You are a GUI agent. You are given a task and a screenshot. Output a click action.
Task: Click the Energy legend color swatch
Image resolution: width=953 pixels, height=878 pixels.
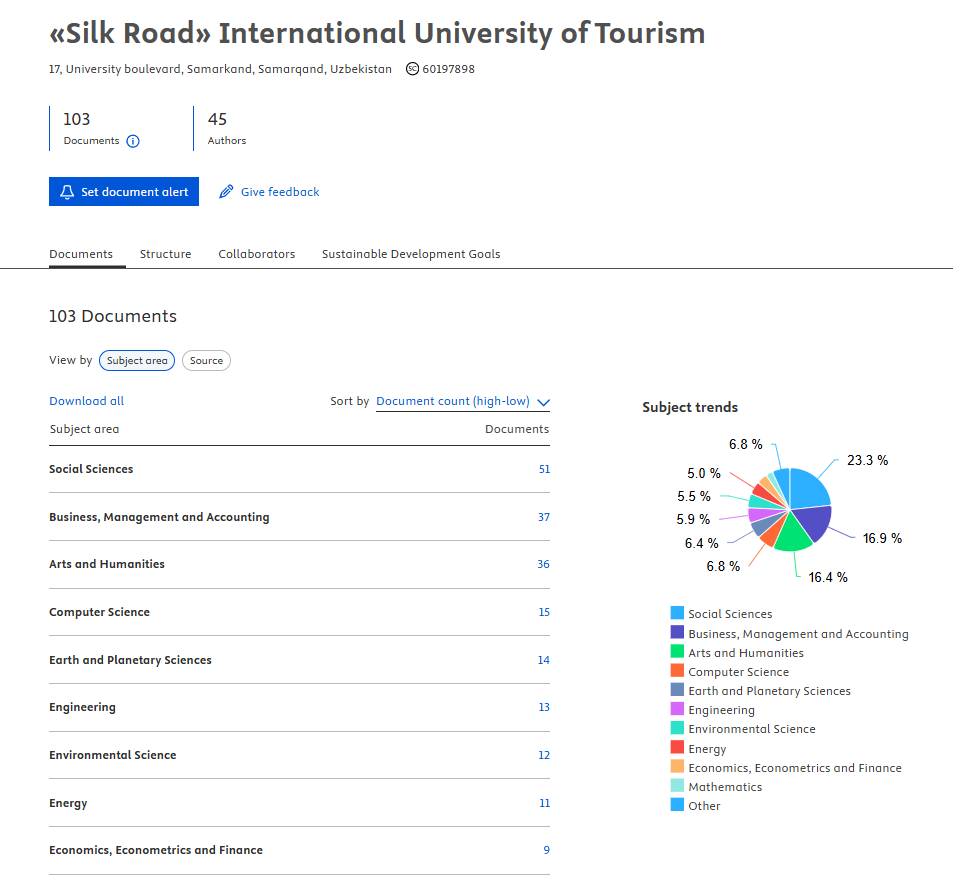[677, 748]
